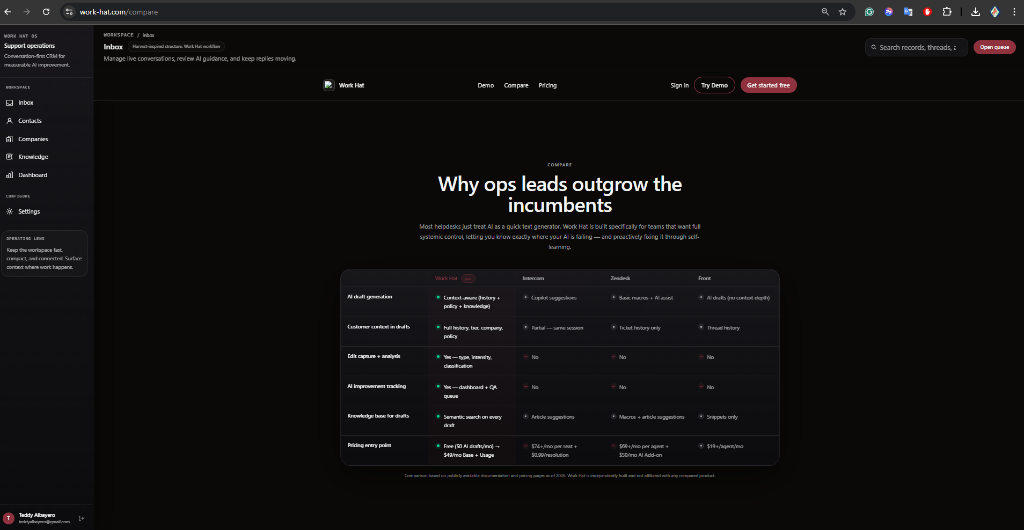Image resolution: width=1024 pixels, height=530 pixels.
Task: Click the site information icon in address bar
Action: [x=69, y=12]
